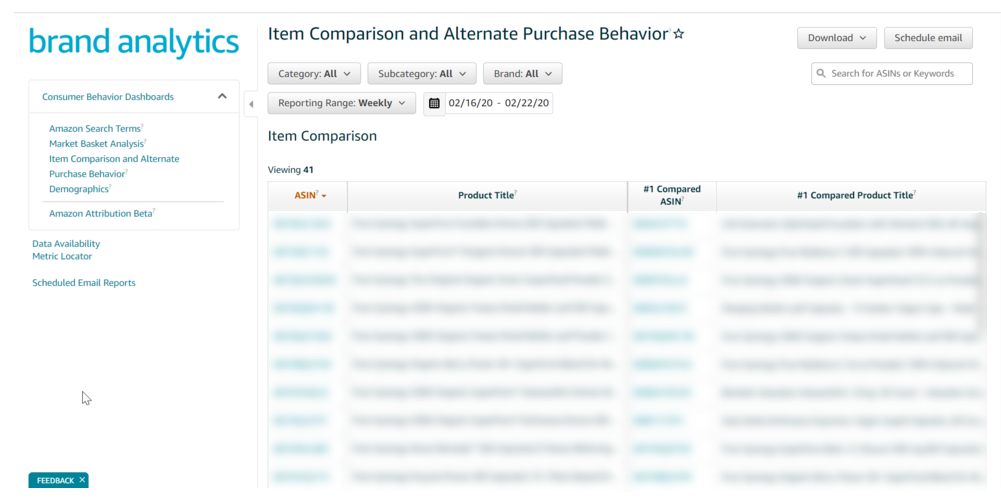Click the FEEDBACK tab button

click(x=54, y=480)
